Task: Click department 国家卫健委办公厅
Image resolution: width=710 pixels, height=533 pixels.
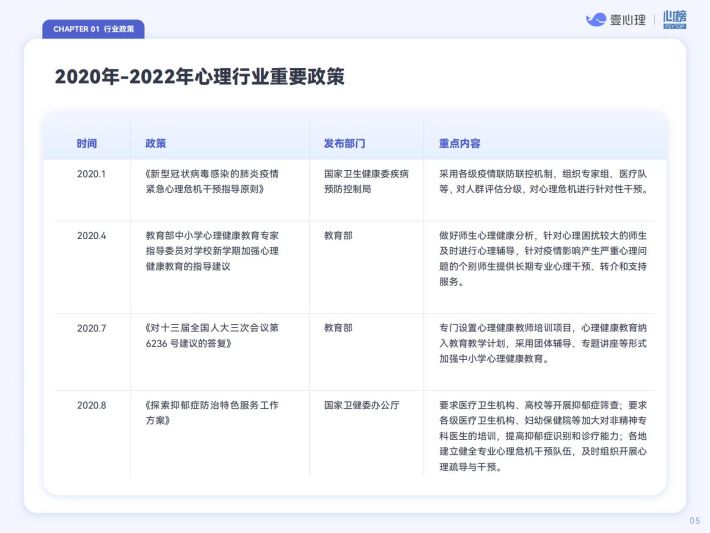Action: pos(362,405)
